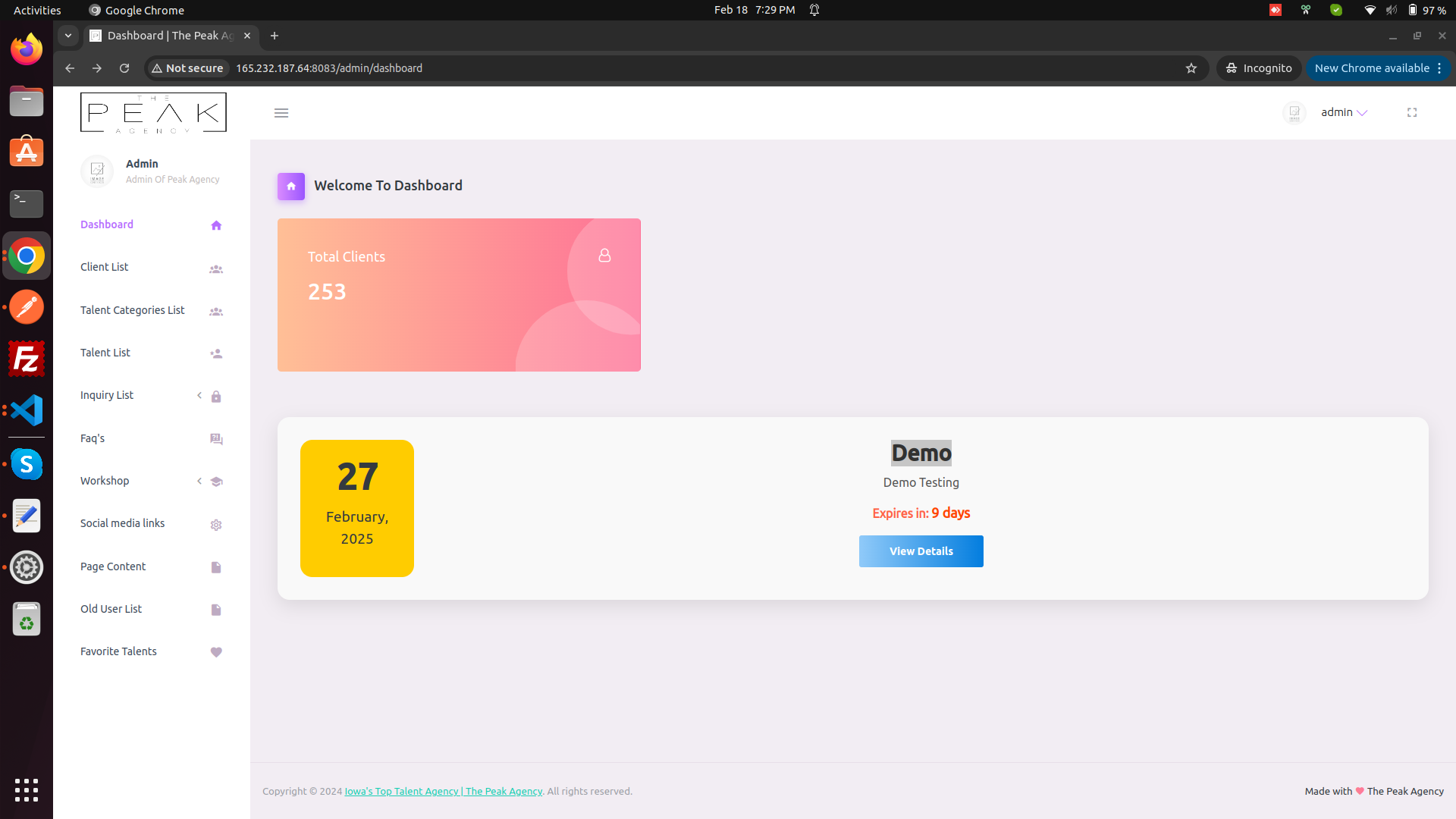
Task: Click the Favorite Talents heart icon
Action: [216, 652]
